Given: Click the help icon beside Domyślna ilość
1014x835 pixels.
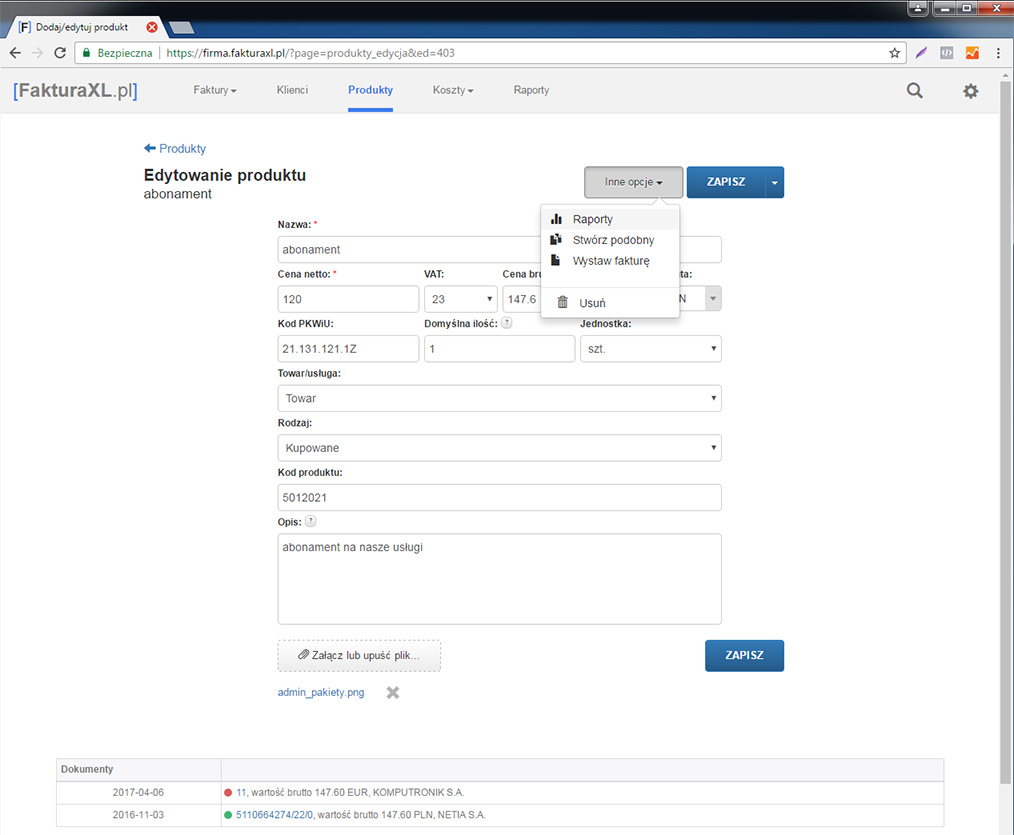Looking at the screenshot, I should [x=507, y=323].
